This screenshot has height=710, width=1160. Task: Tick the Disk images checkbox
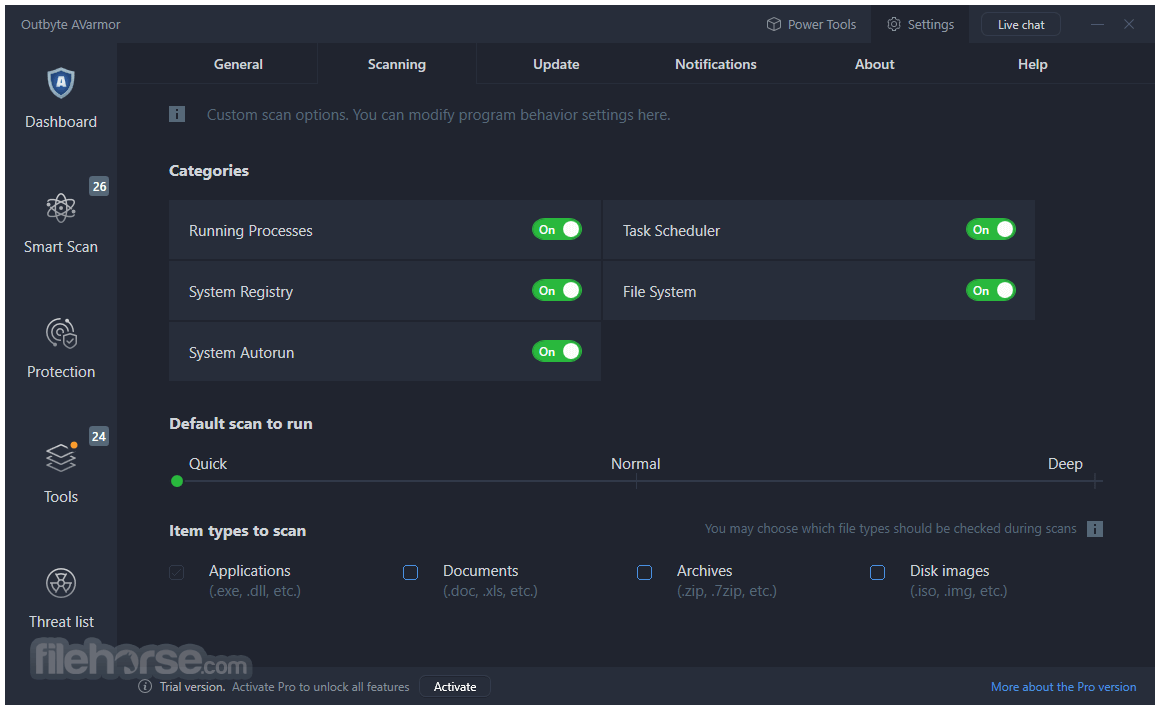877,572
